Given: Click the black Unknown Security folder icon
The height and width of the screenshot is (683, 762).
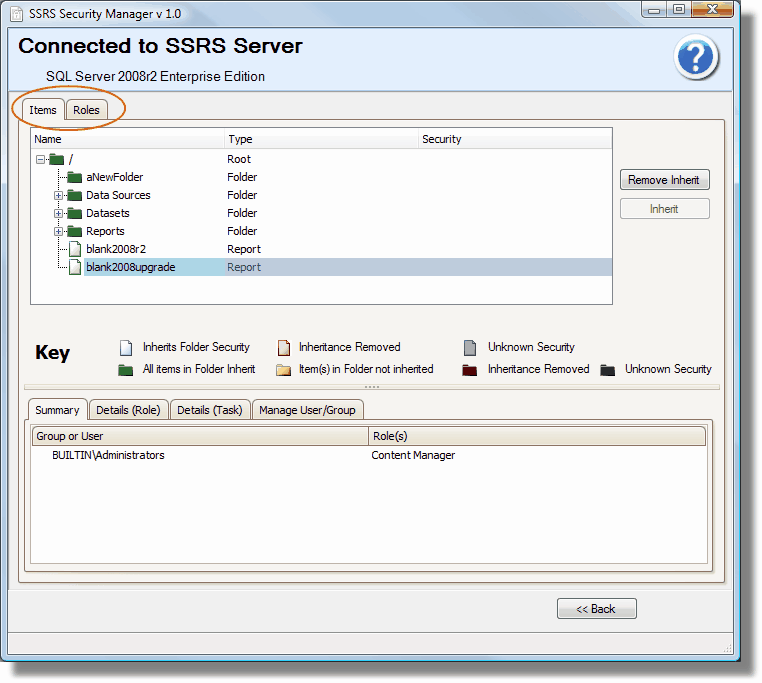Looking at the screenshot, I should 607,370.
